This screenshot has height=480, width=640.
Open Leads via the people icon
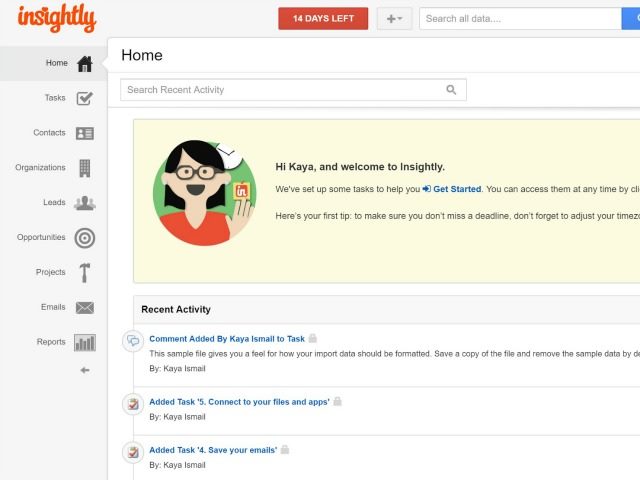pos(85,203)
